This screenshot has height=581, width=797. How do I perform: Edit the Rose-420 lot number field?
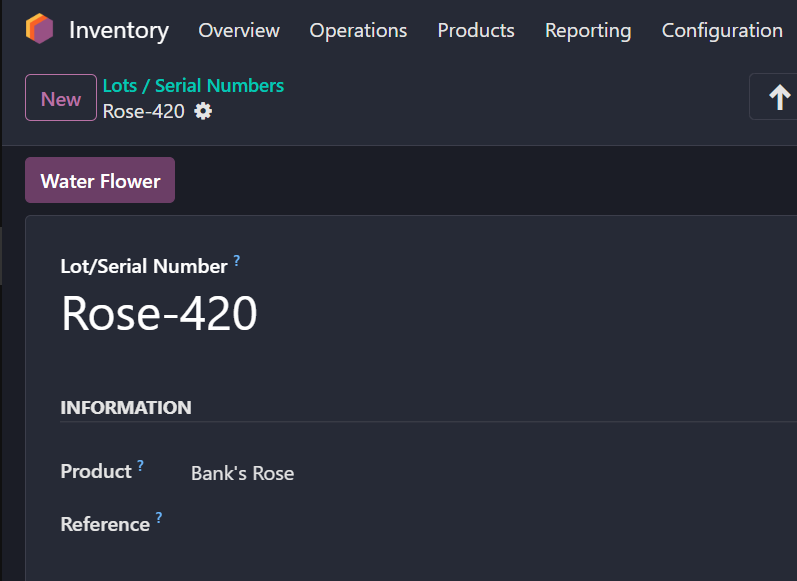coord(160,313)
